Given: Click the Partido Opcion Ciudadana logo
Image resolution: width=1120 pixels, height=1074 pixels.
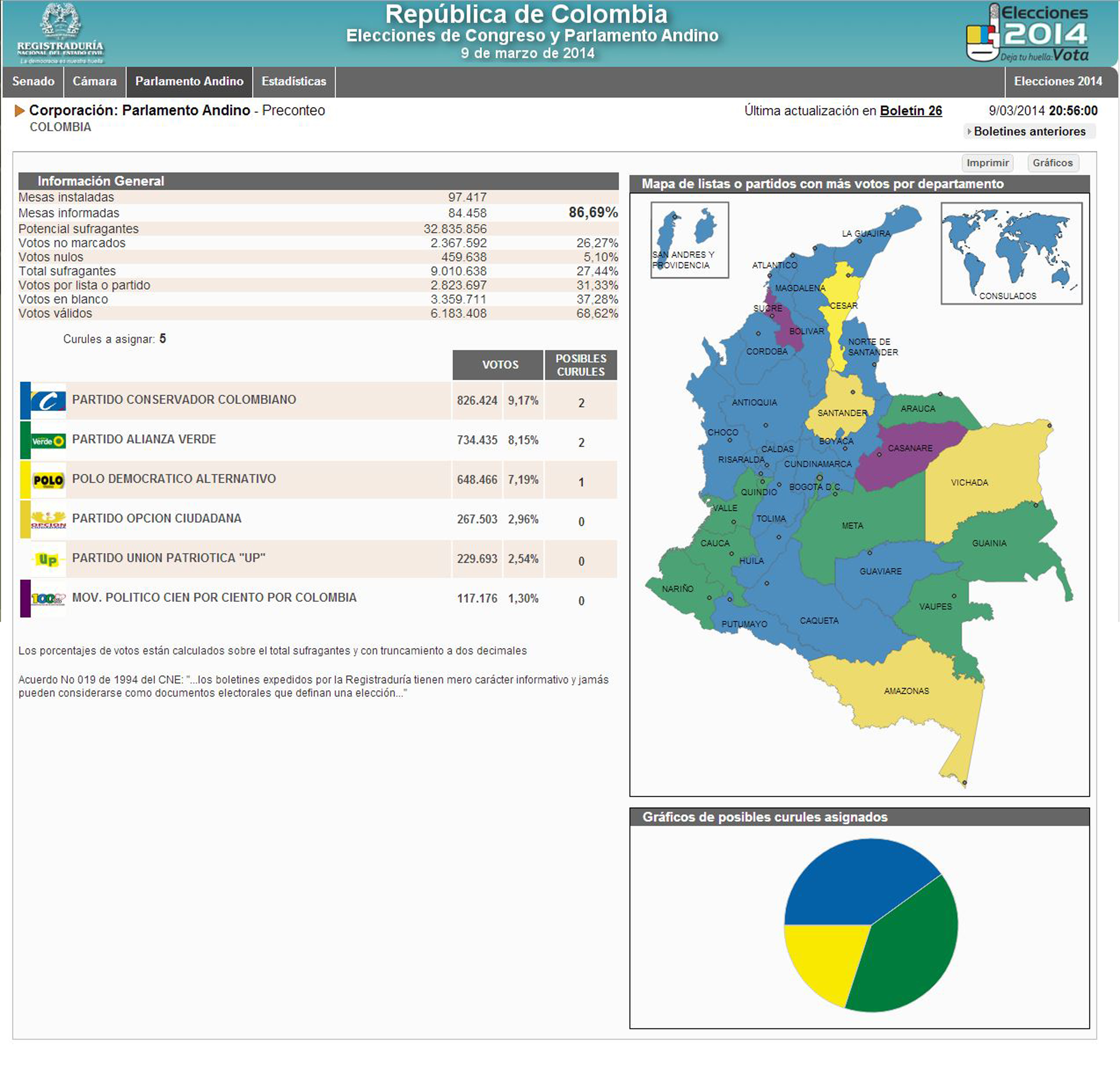Looking at the screenshot, I should click(48, 520).
